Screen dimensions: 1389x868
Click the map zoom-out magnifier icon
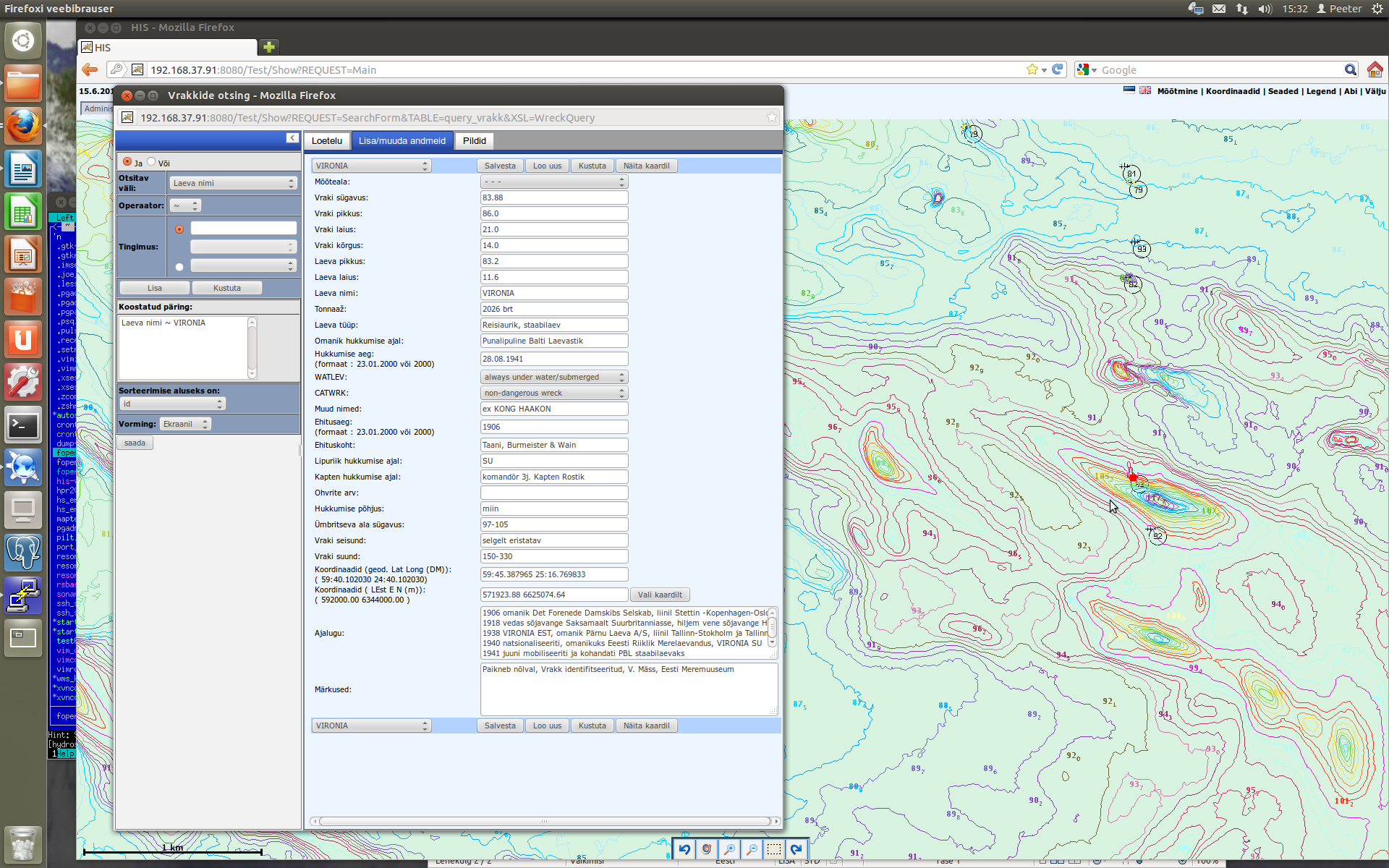pyautogui.click(x=752, y=849)
